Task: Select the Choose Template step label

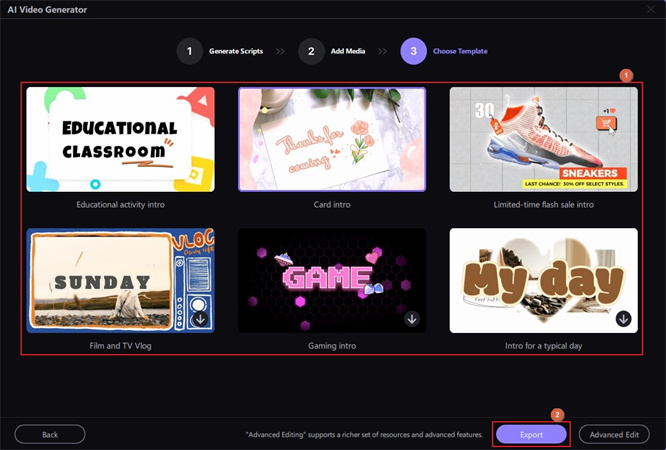Action: coord(461,51)
